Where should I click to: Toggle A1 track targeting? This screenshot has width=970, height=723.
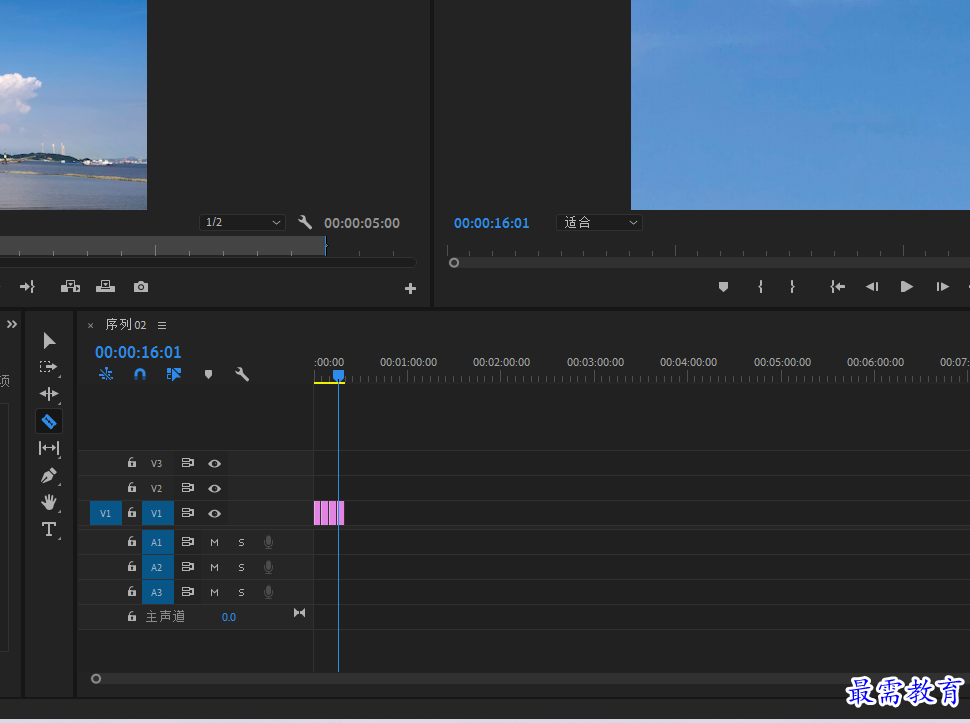click(157, 542)
